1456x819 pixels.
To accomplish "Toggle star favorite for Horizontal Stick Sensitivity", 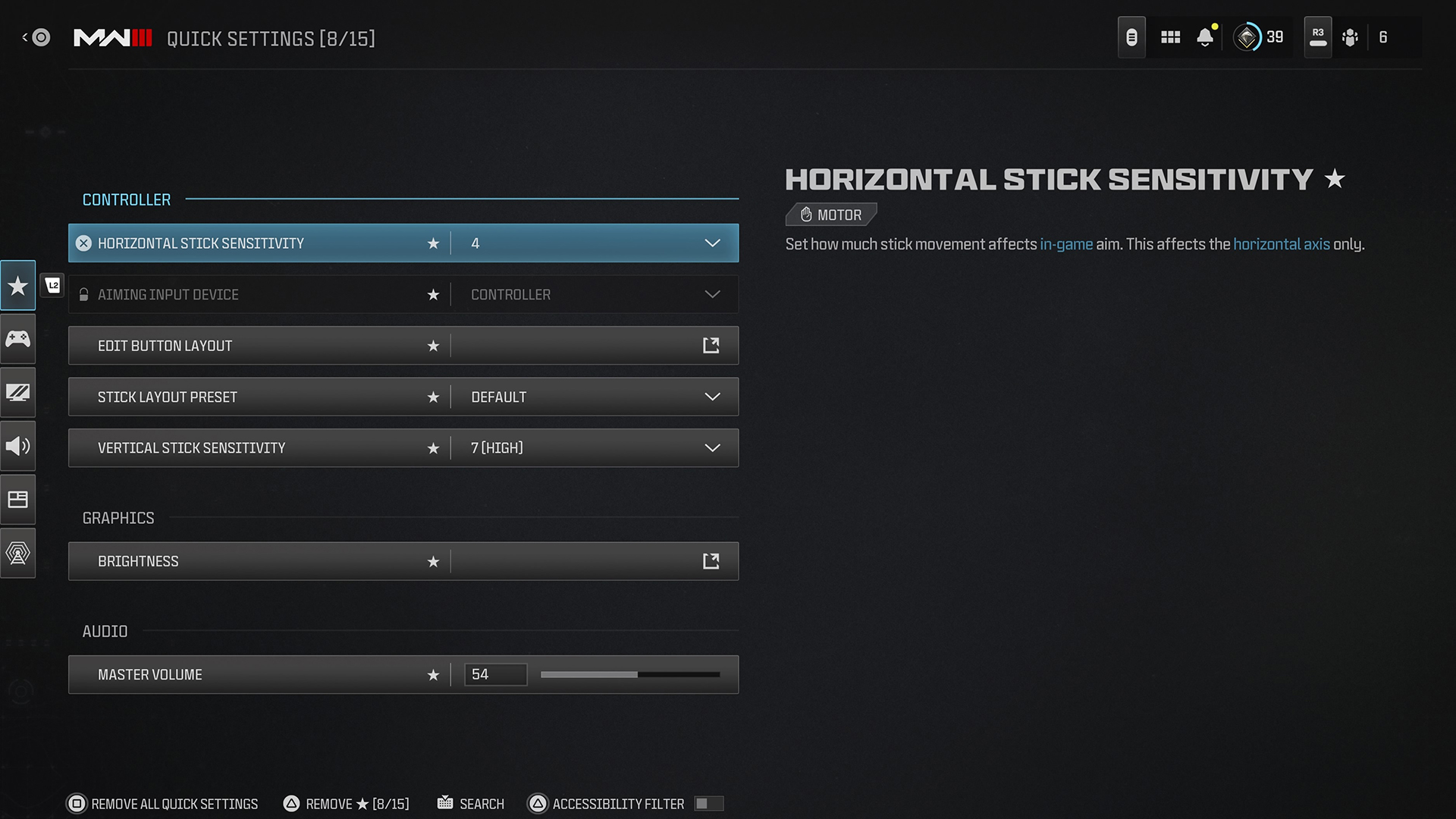I will click(432, 243).
